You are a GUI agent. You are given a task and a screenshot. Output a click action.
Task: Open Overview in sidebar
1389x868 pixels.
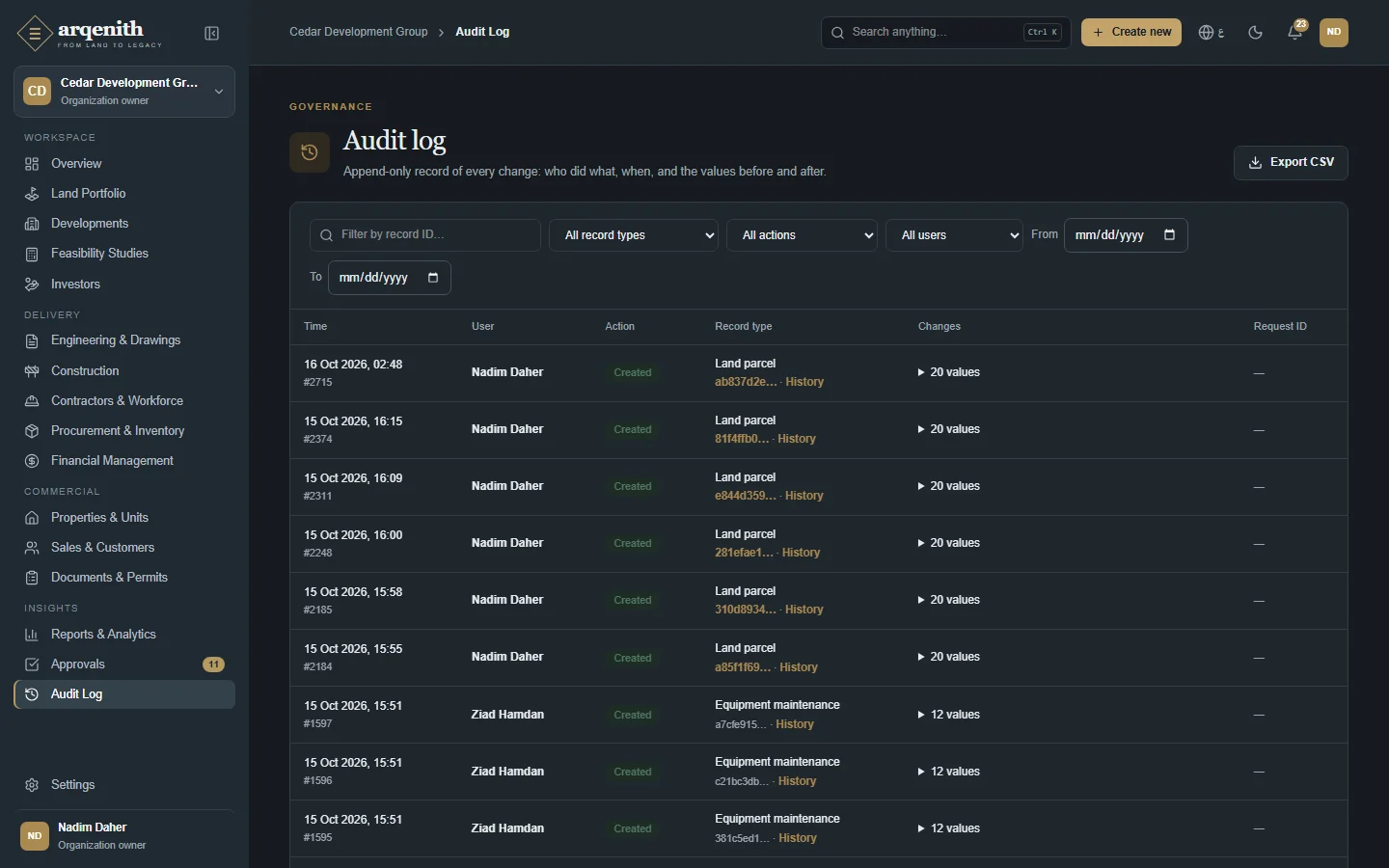(x=123, y=164)
